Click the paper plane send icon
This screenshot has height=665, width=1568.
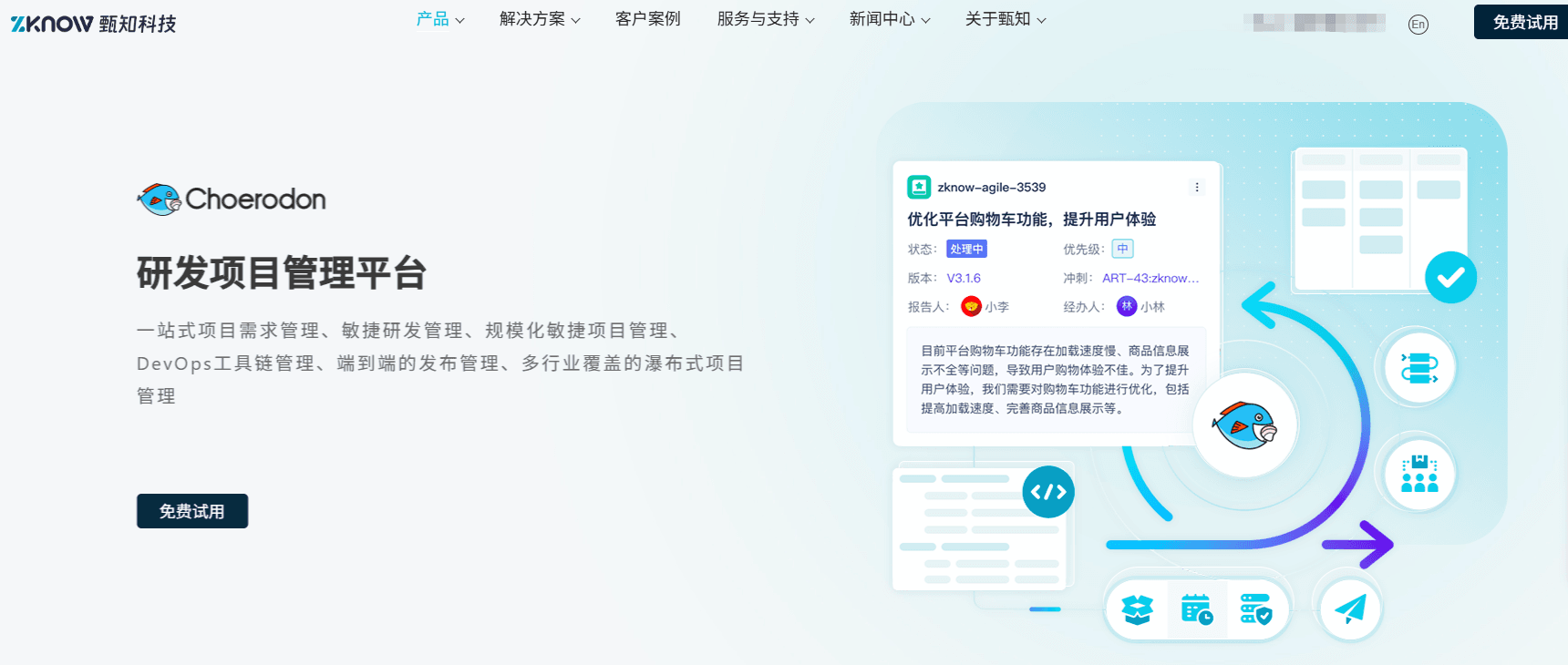pyautogui.click(x=1350, y=609)
